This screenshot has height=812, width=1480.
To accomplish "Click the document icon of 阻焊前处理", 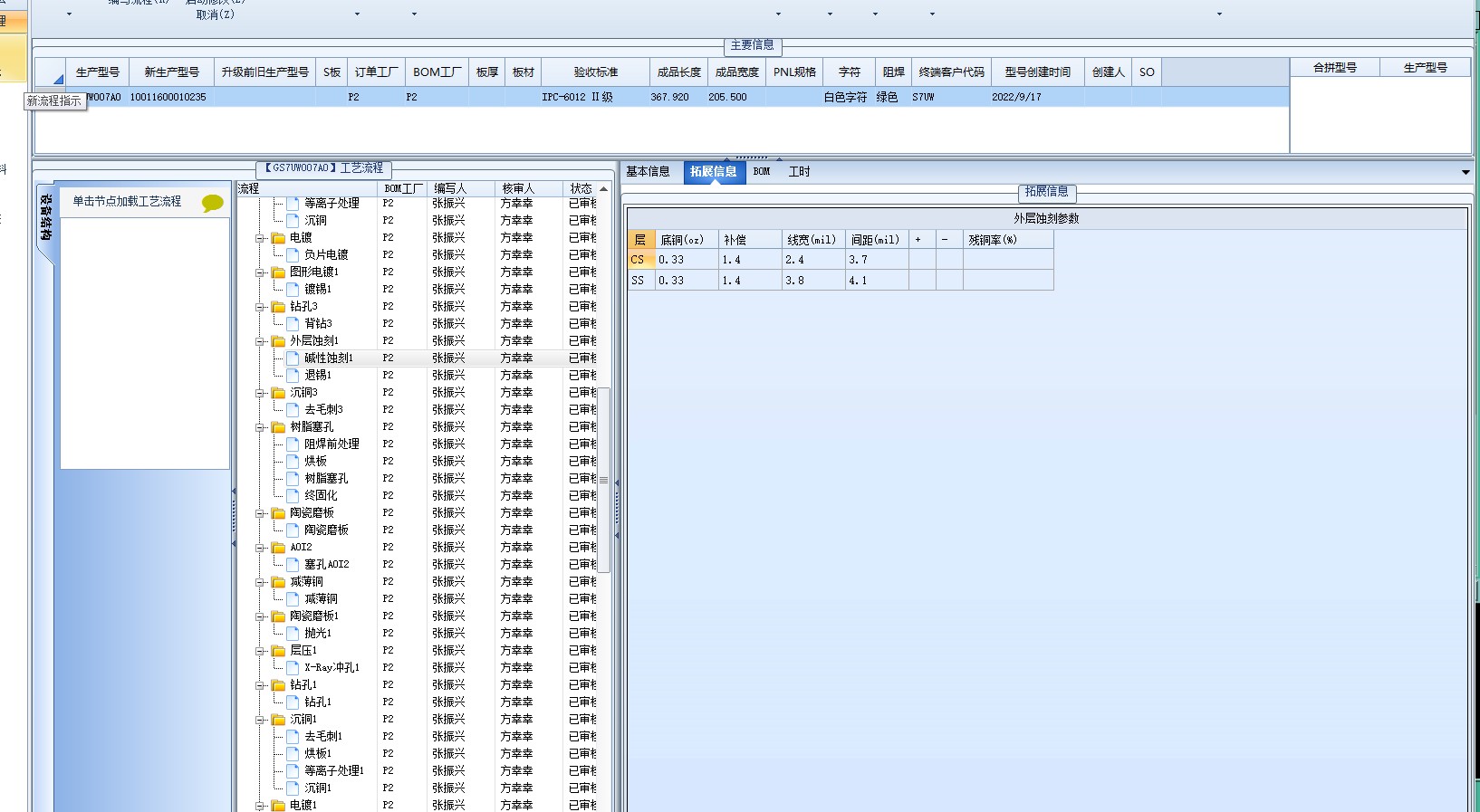I will point(293,444).
